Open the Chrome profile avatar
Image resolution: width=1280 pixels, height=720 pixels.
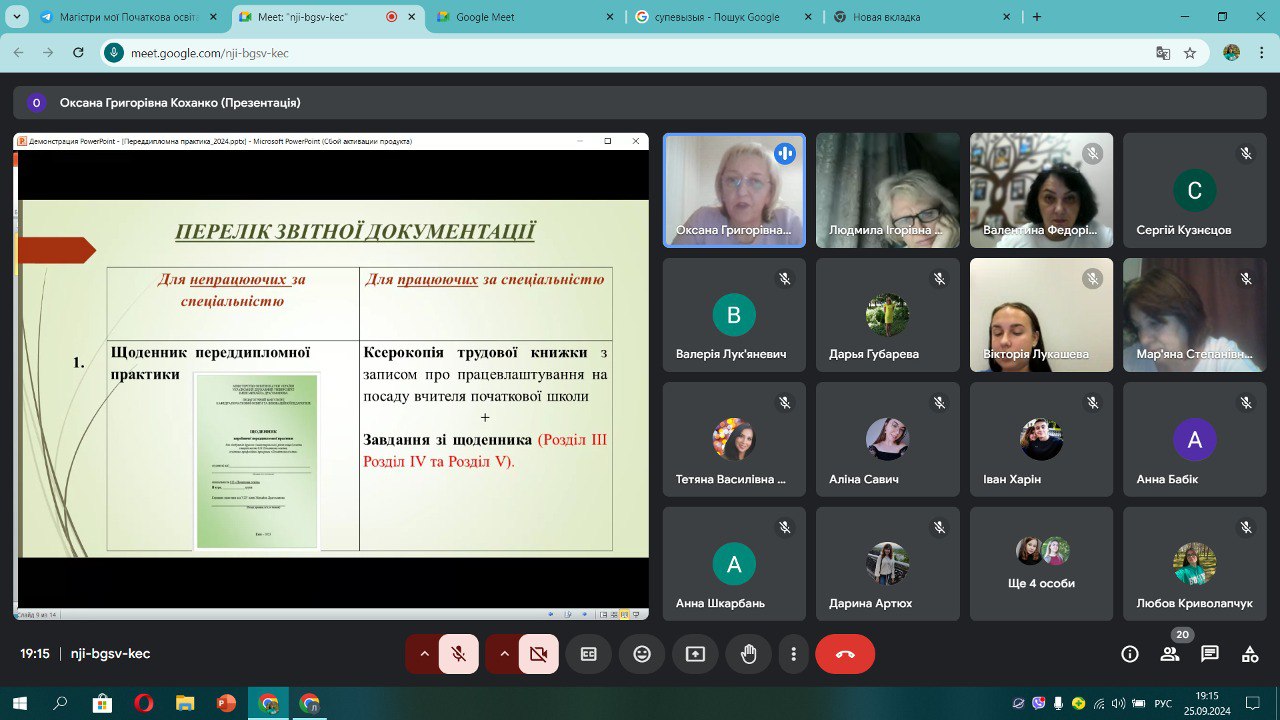pos(1231,53)
